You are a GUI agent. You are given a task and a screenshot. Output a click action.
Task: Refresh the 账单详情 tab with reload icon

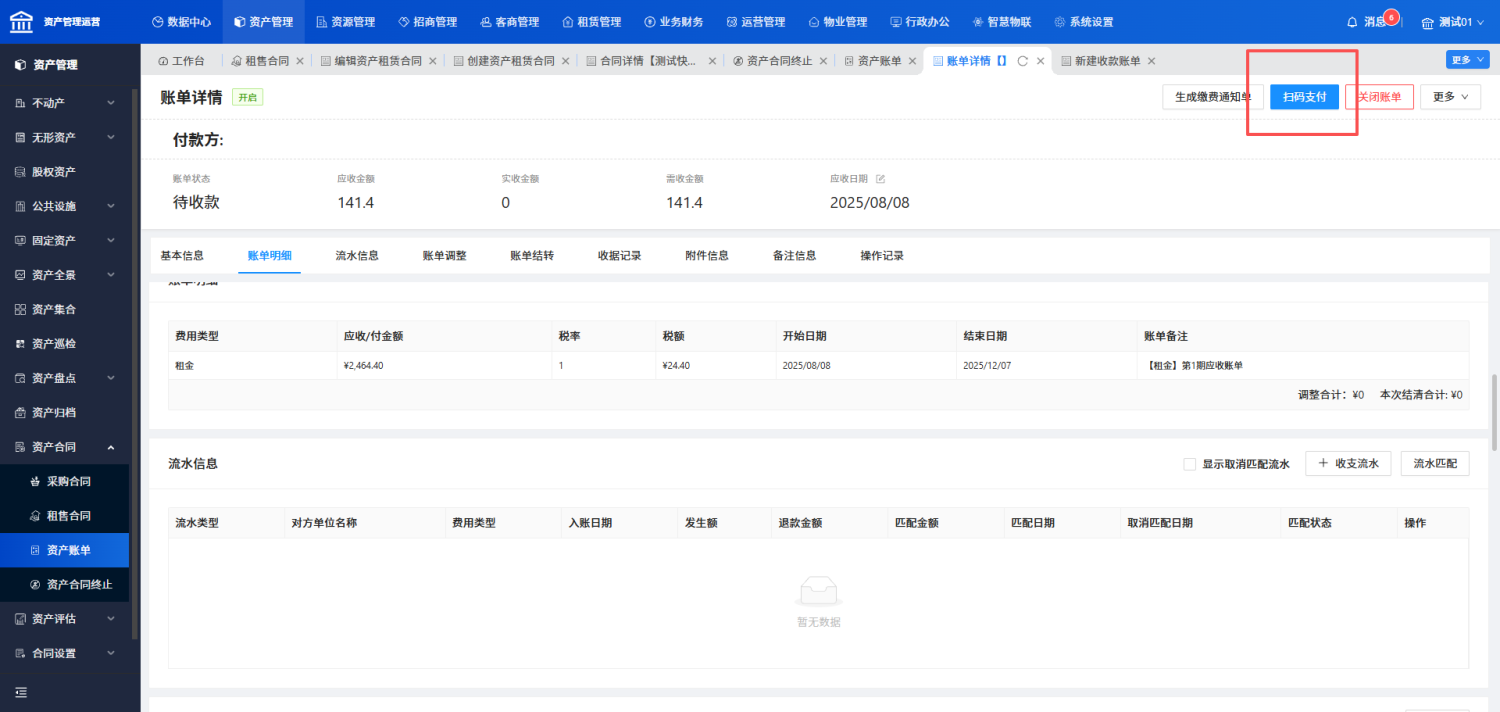[1022, 61]
